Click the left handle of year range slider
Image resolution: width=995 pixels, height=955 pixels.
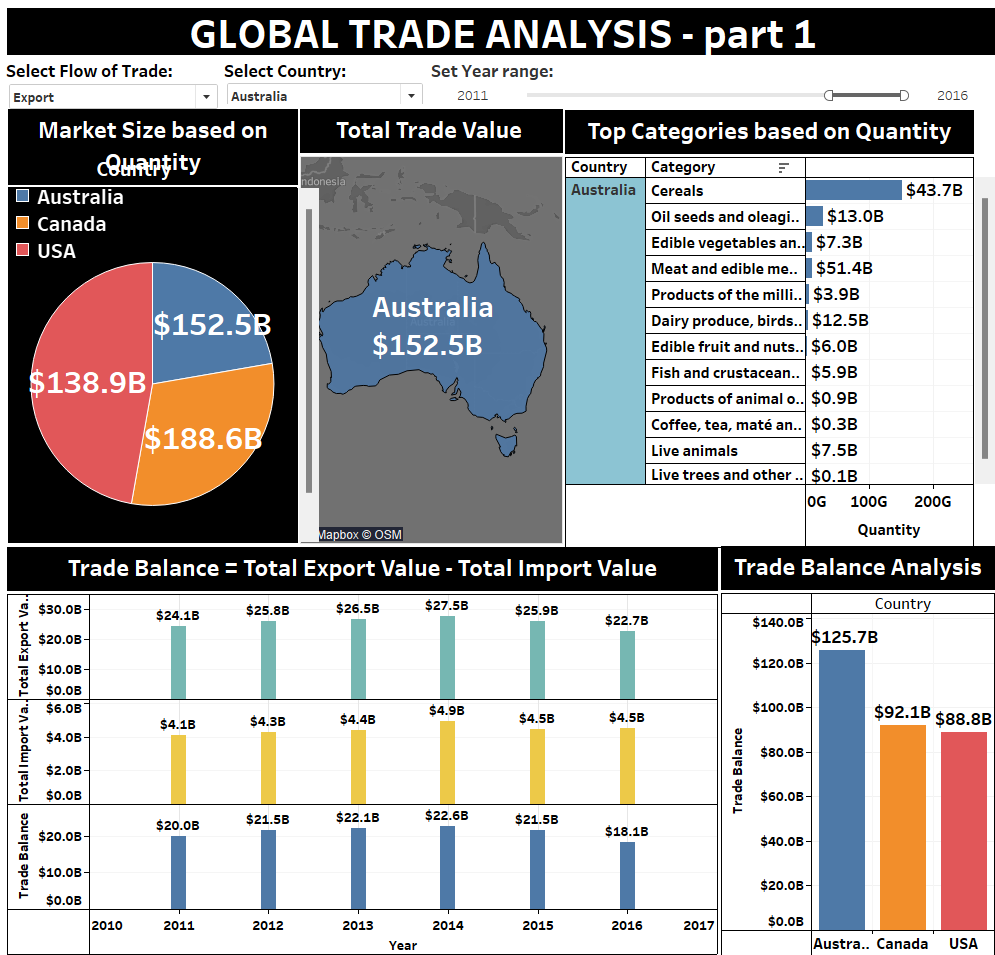pyautogui.click(x=829, y=96)
